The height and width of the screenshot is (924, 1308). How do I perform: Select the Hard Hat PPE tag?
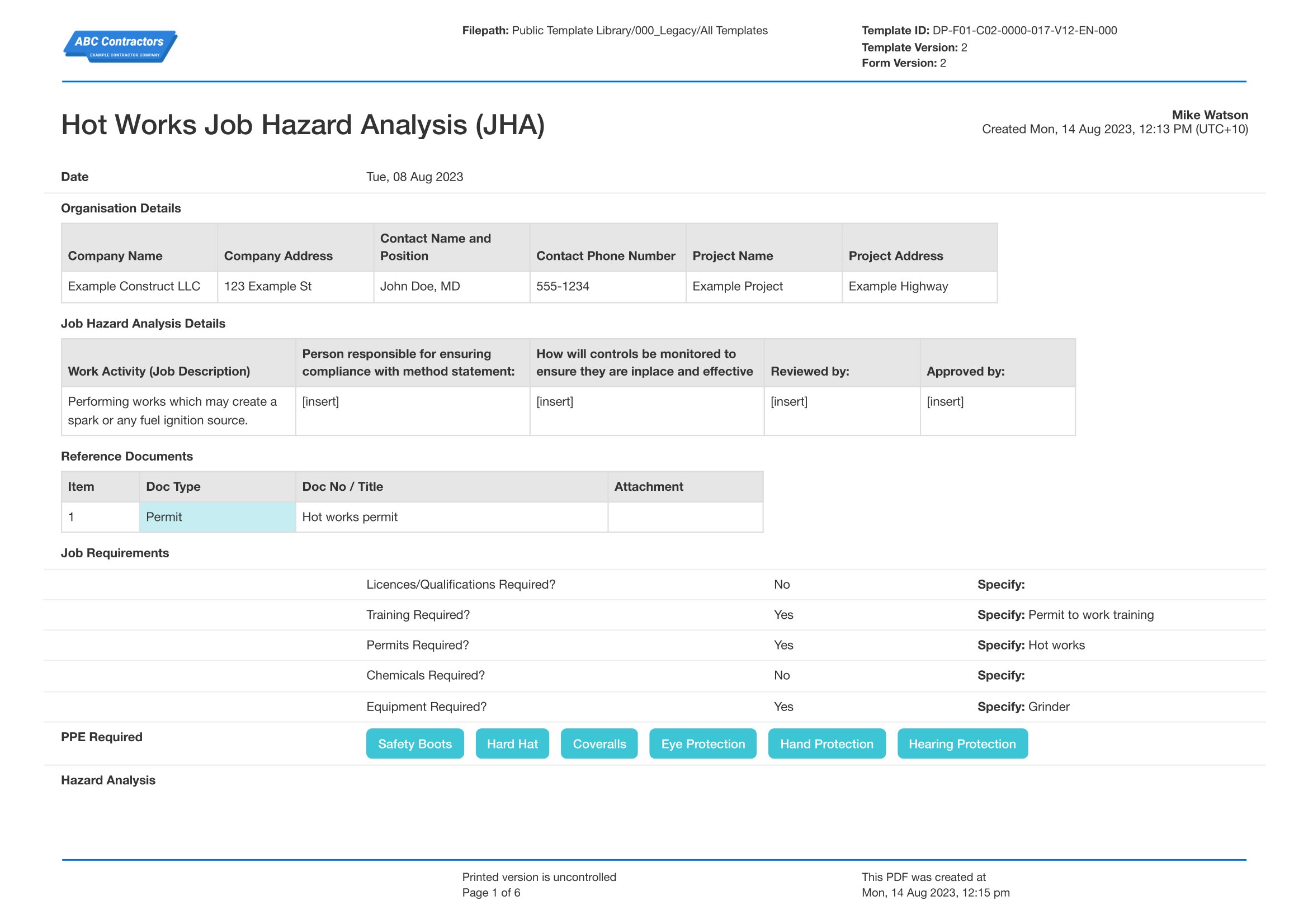click(x=512, y=743)
